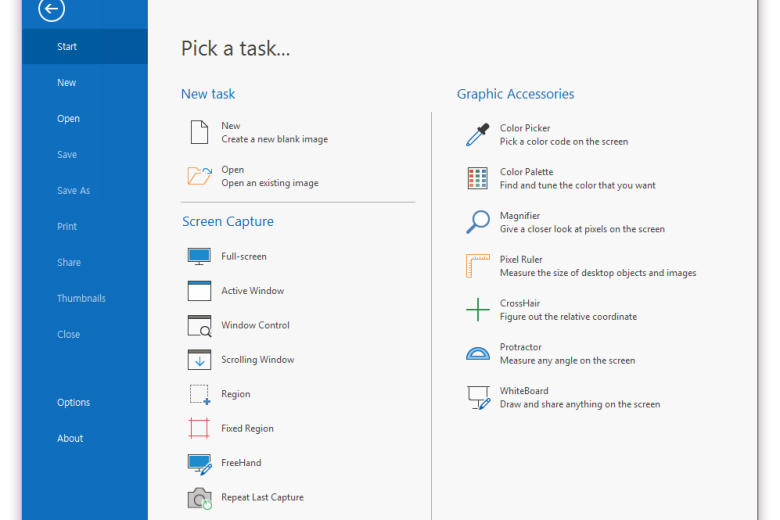Click 'Open an existing image' text
This screenshot has height=520, width=780.
tap(270, 183)
